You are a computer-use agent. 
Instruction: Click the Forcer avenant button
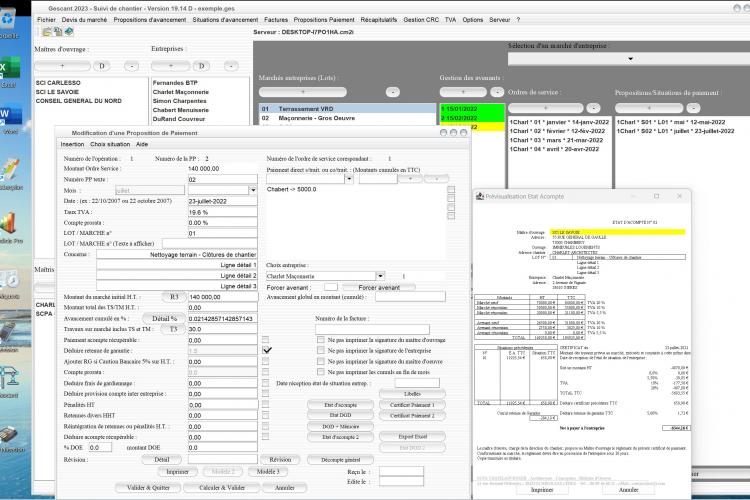[379, 287]
